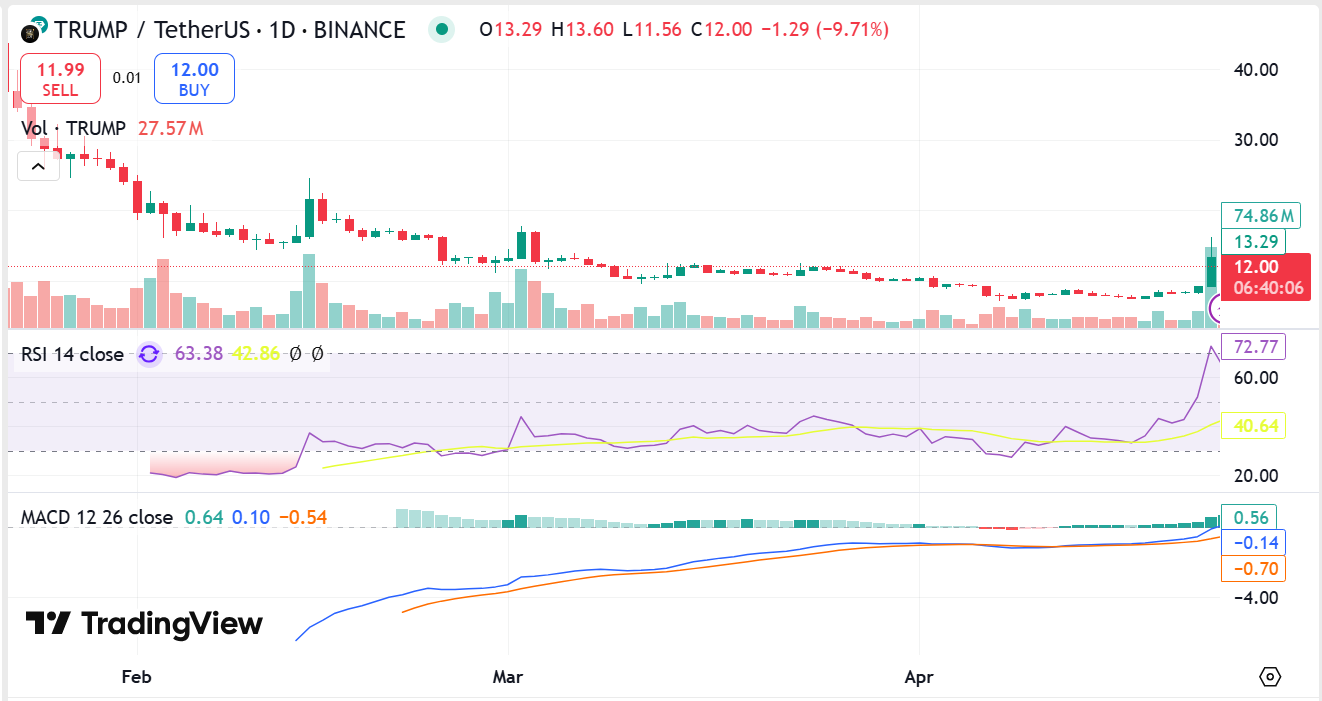Click the yellow 40.64 RSI average label
Image resolution: width=1322 pixels, height=701 pixels.
point(1254,427)
